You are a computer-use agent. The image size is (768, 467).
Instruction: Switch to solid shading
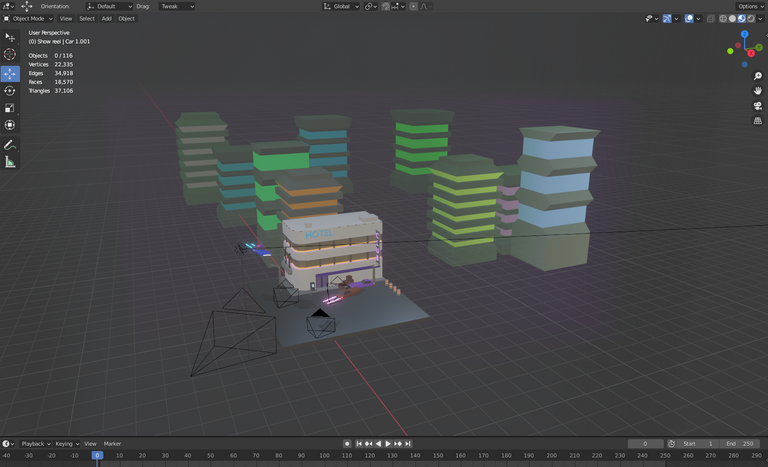coord(732,19)
